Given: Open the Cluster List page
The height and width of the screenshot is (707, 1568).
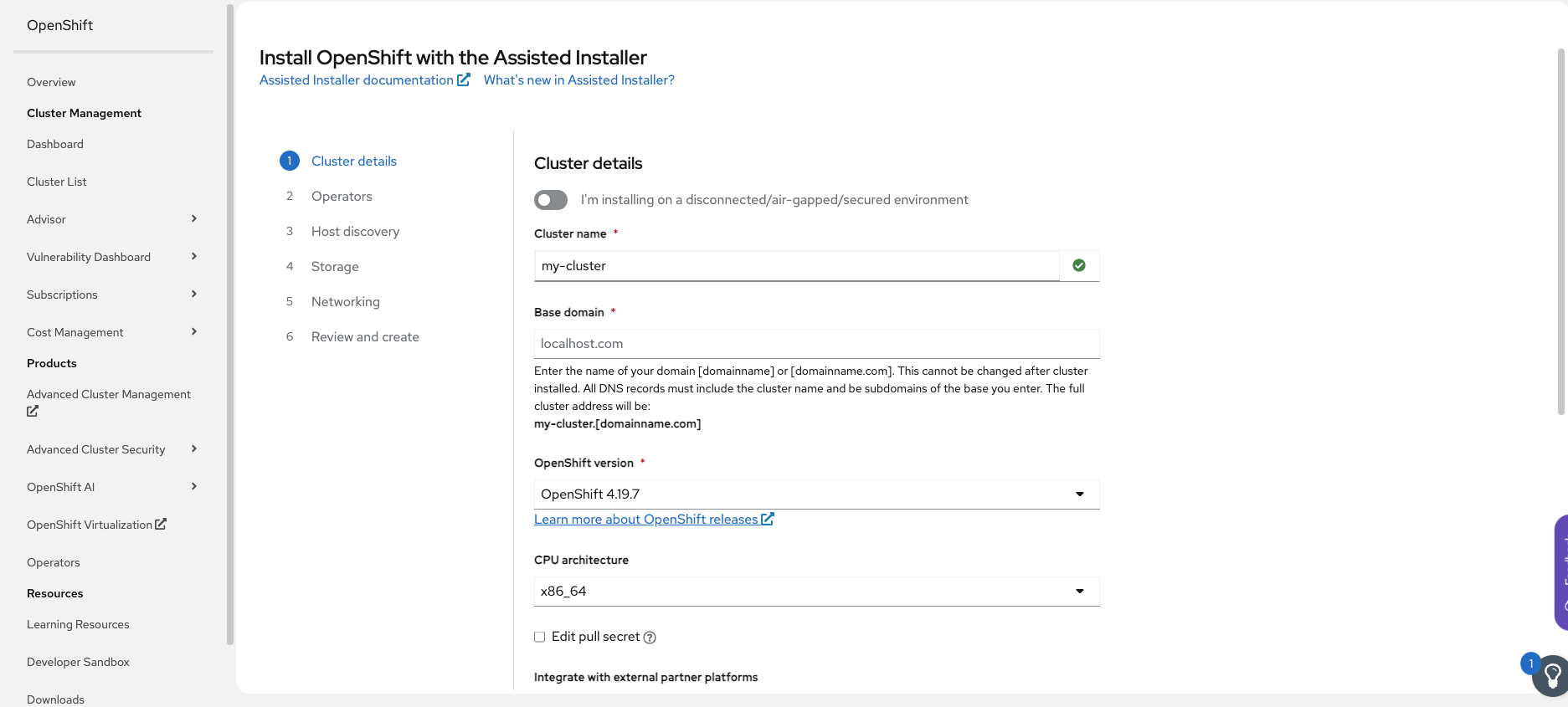Looking at the screenshot, I should point(56,181).
